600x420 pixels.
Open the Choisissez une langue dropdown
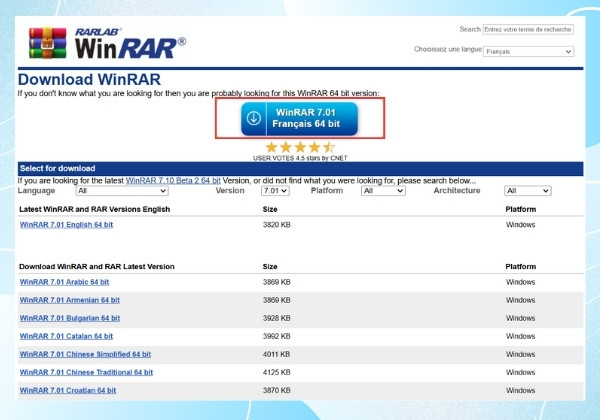528,51
